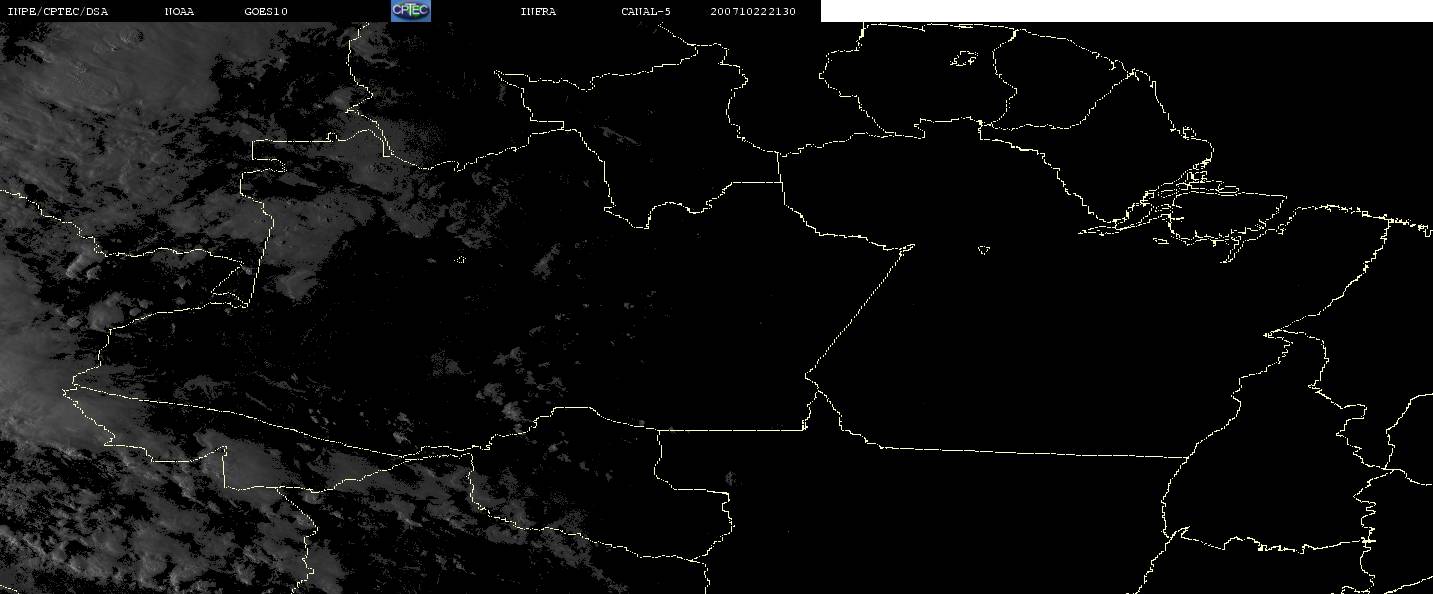Viewport: 1433px width, 594px height.
Task: Select the CANAL-5 channel label
Action: click(646, 11)
